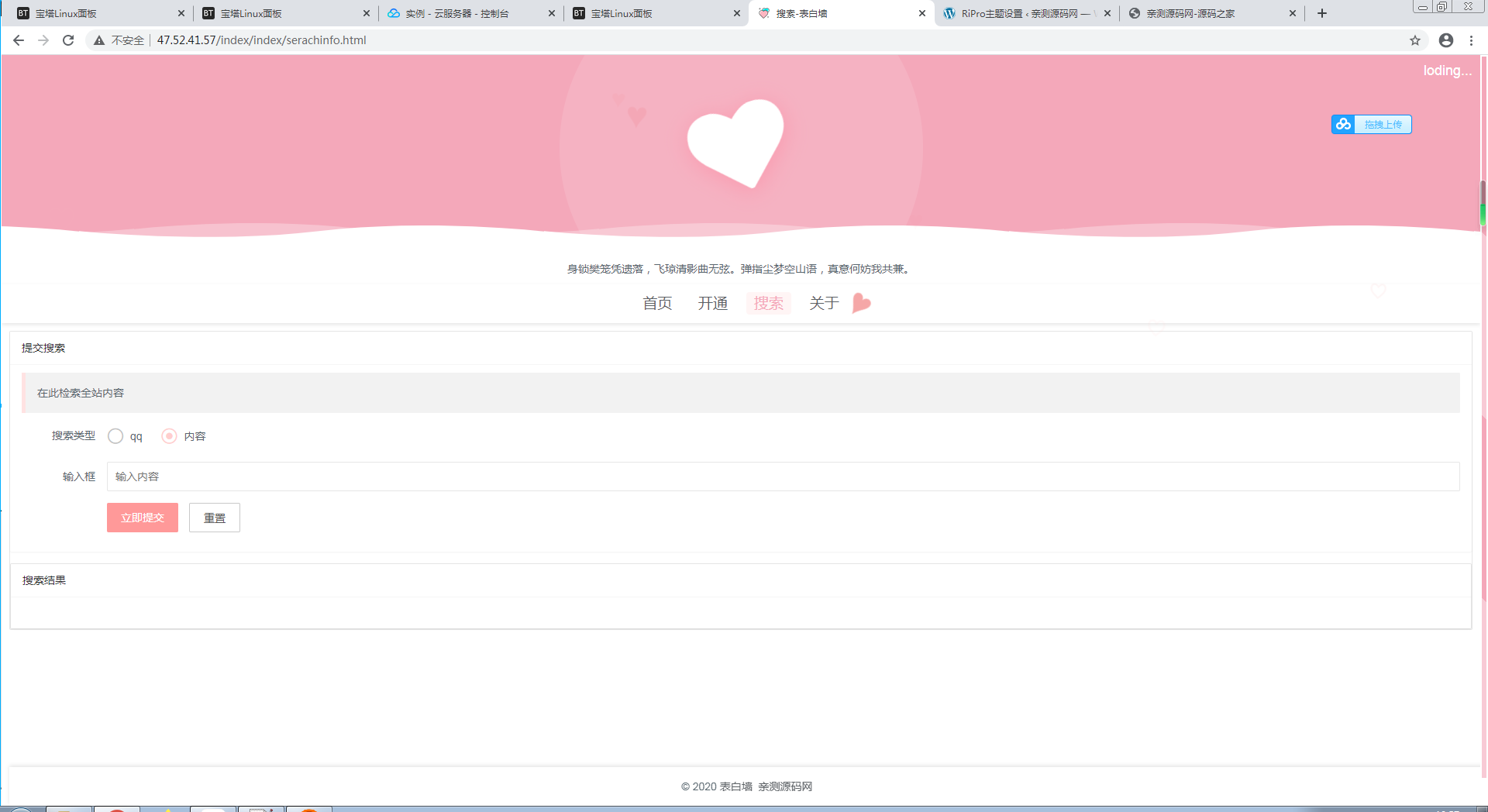1488x812 pixels.
Task: Open the 首页 navigation item
Action: click(x=657, y=303)
